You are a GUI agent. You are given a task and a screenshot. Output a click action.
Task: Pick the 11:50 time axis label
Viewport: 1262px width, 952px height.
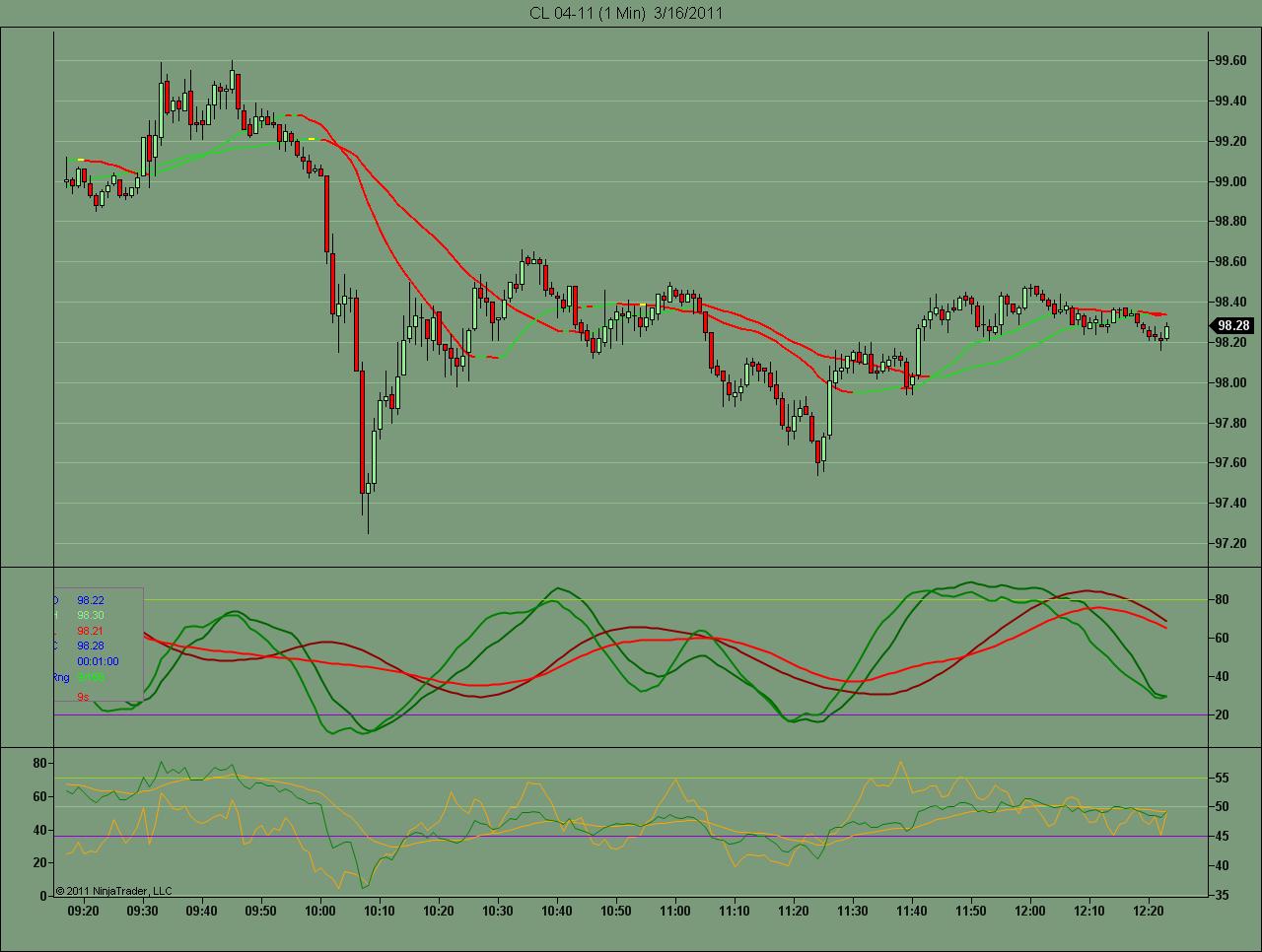pos(971,912)
